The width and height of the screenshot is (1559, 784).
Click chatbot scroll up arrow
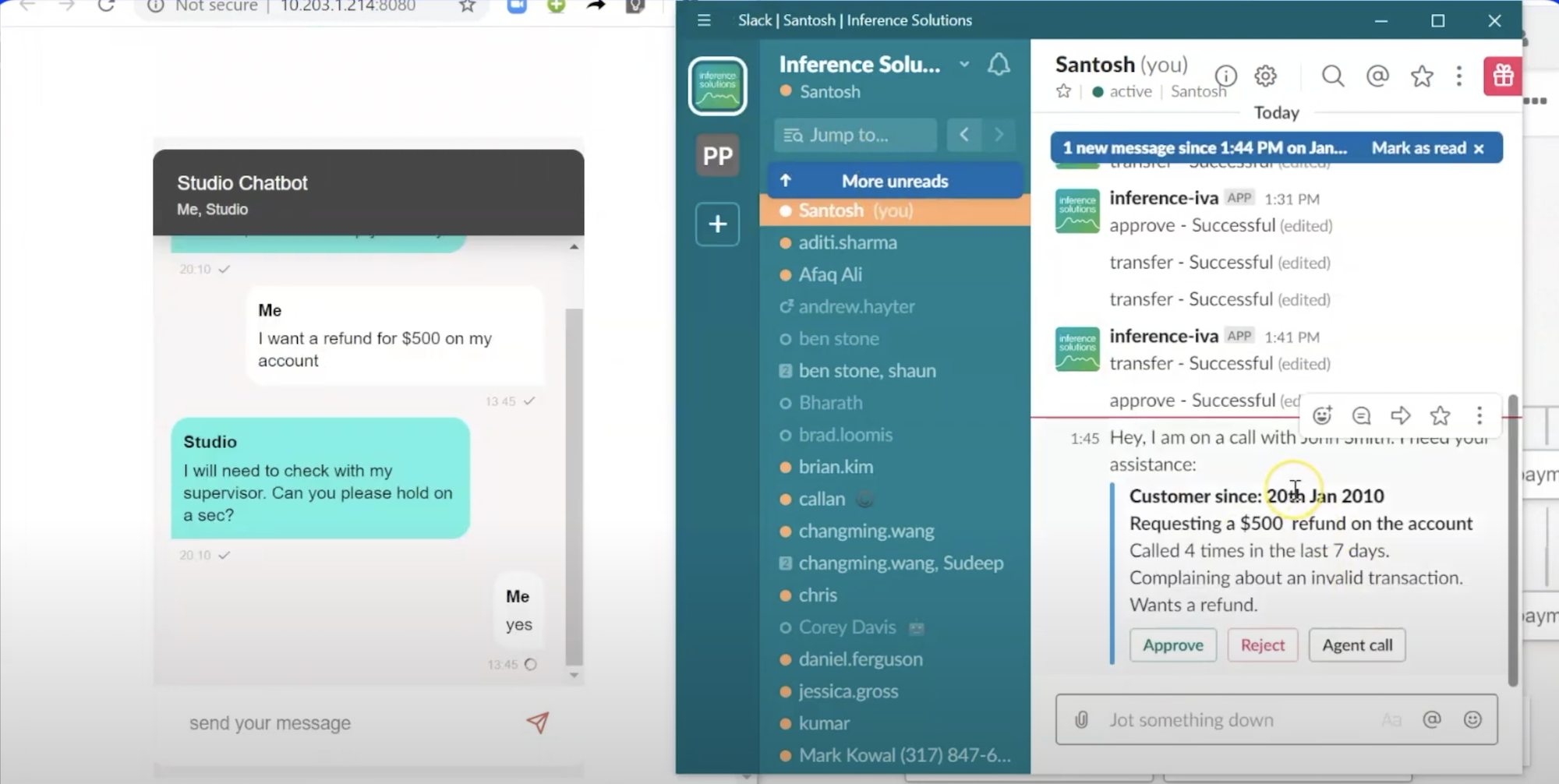pyautogui.click(x=574, y=246)
